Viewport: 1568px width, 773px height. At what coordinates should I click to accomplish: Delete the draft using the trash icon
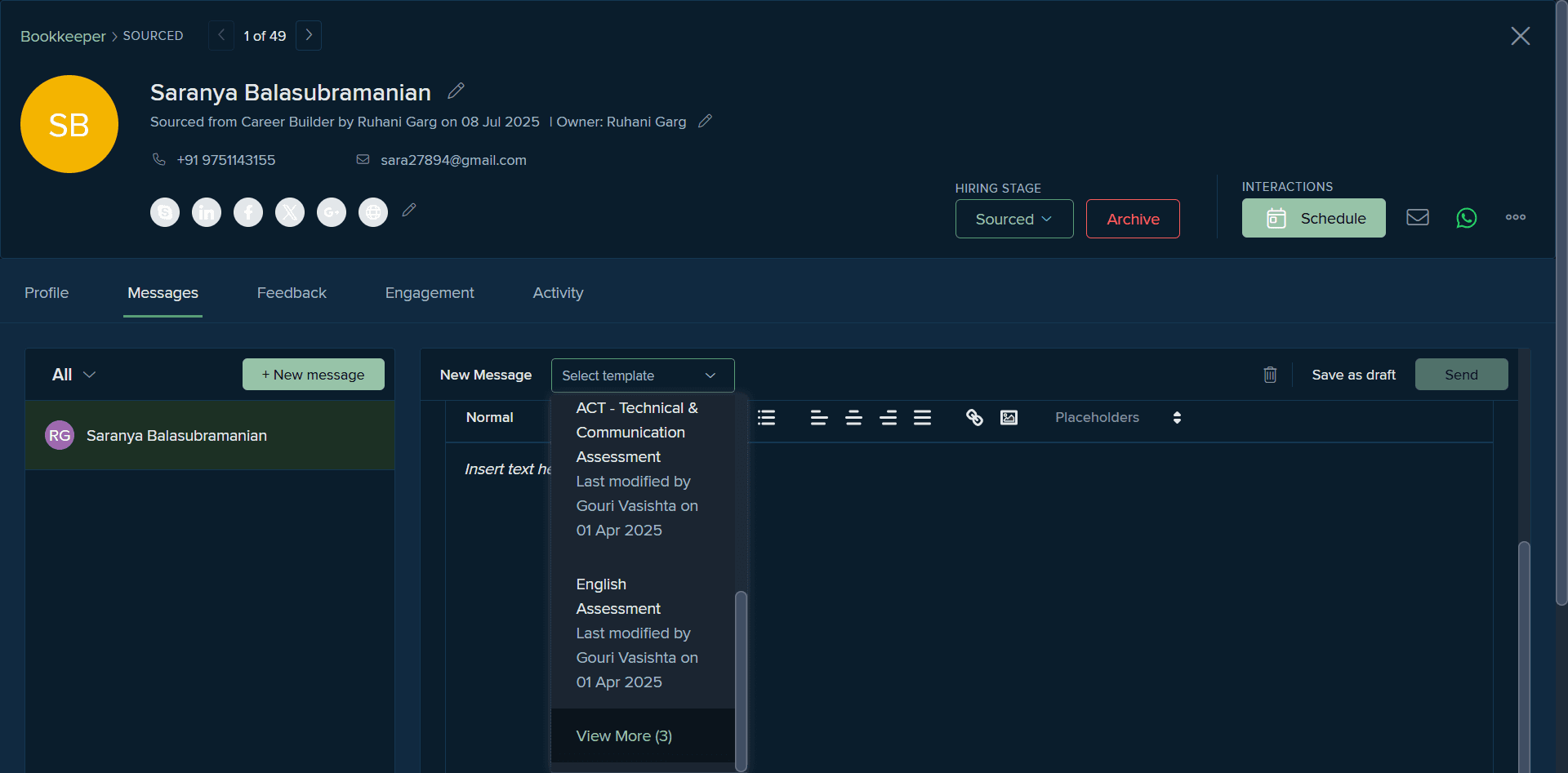1270,375
